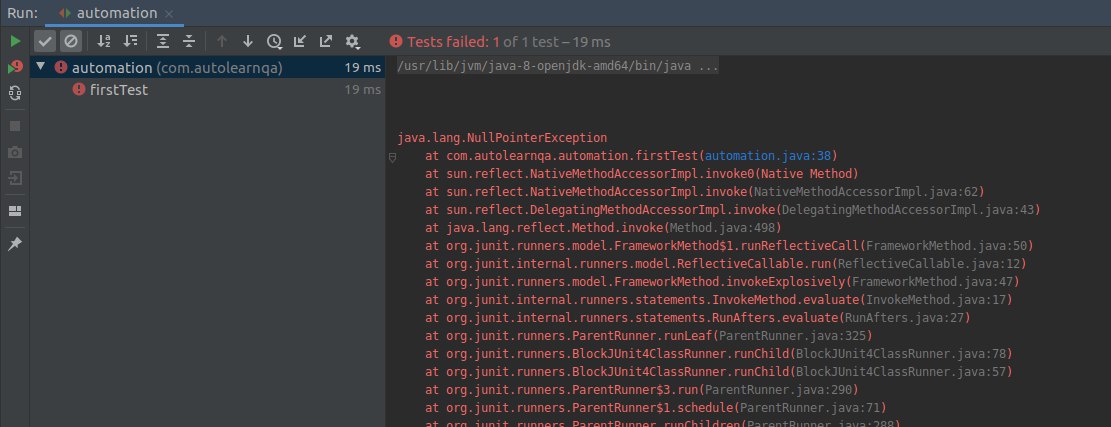The width and height of the screenshot is (1111, 427).
Task: Collapse all test nodes
Action: [x=188, y=41]
